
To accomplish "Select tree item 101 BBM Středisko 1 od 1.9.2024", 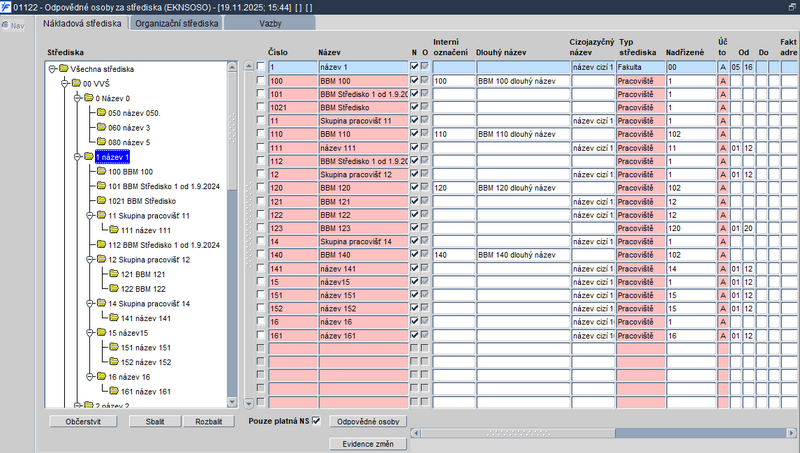I will pos(164,186).
